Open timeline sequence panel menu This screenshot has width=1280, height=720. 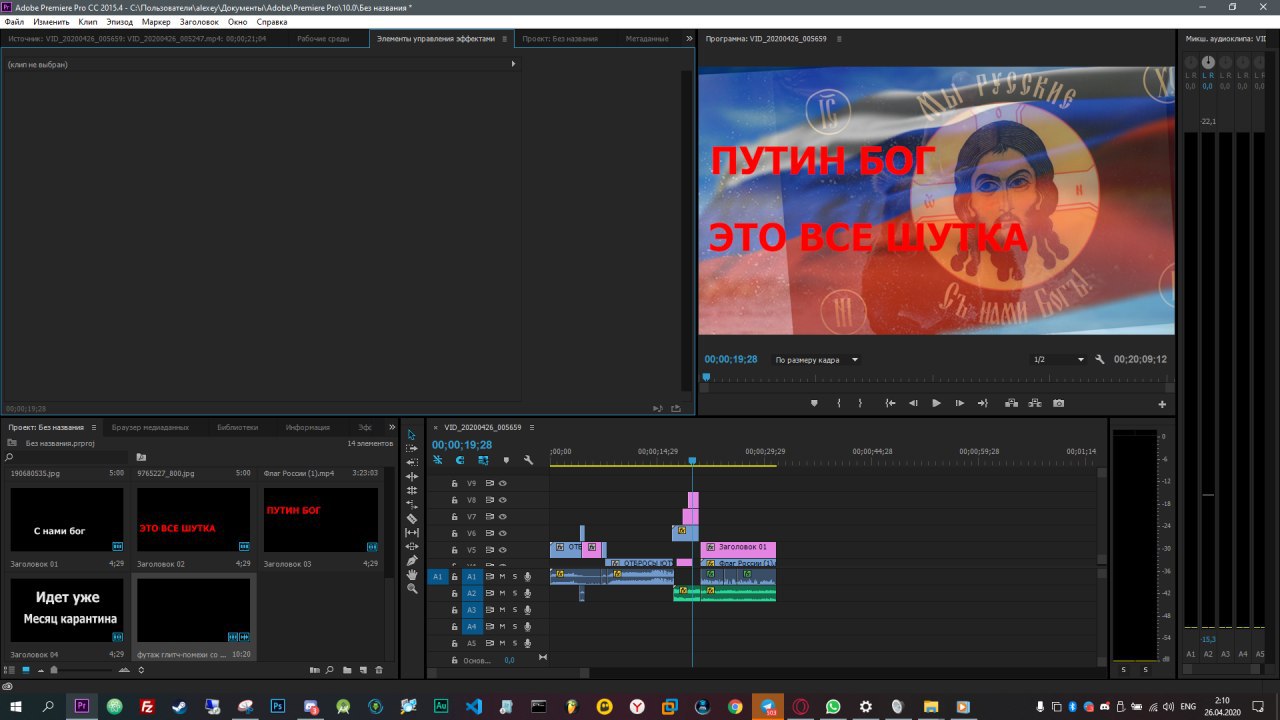tap(532, 427)
